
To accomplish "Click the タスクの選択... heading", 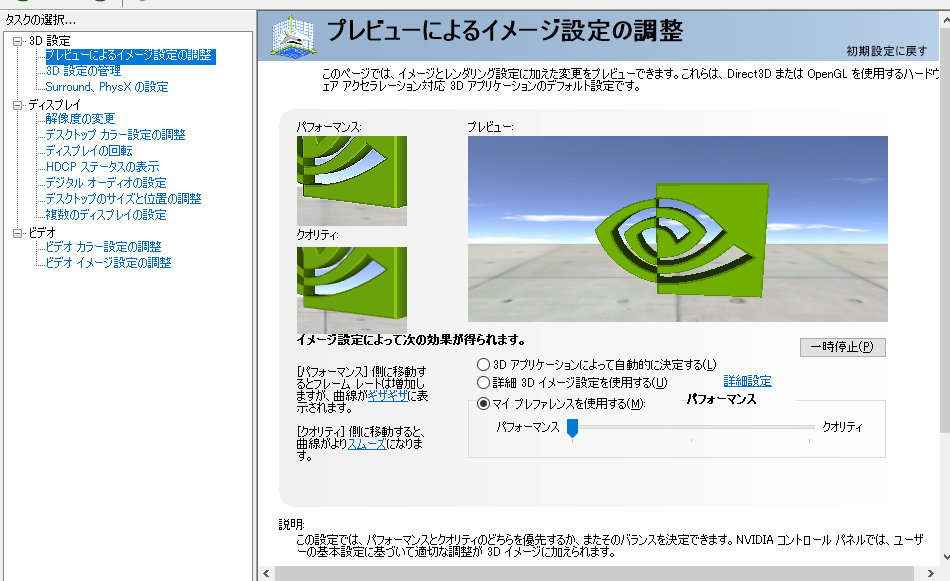I will (41, 20).
